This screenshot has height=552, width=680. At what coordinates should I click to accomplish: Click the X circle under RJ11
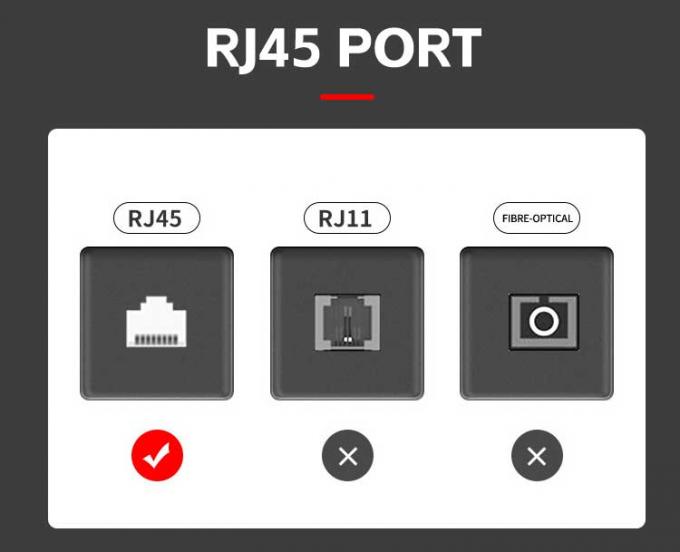[x=347, y=455]
